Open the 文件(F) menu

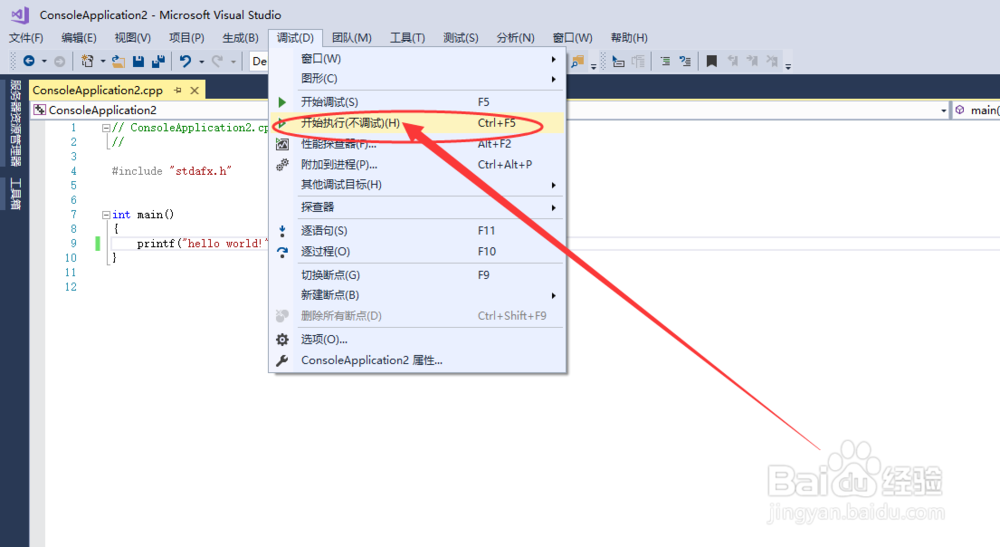[x=26, y=38]
